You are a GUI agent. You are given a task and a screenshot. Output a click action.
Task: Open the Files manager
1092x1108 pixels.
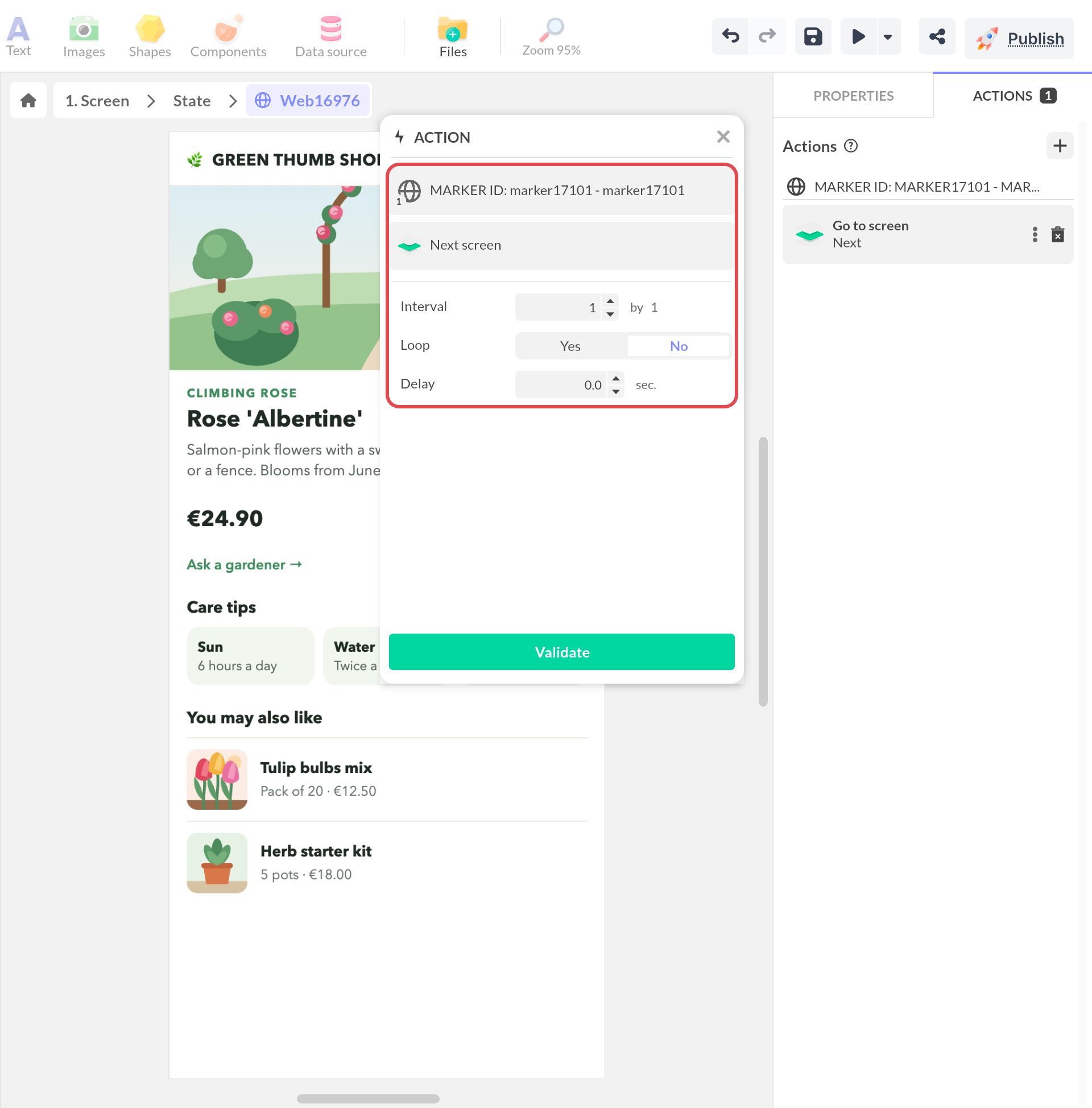tap(453, 37)
